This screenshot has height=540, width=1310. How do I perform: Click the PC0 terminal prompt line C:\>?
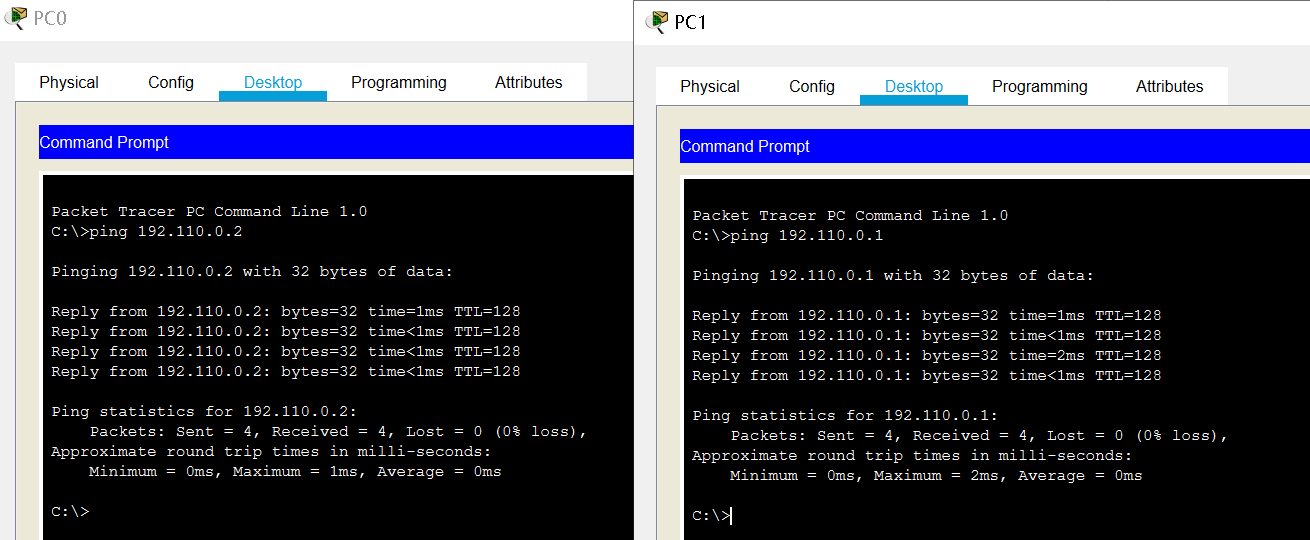click(70, 512)
